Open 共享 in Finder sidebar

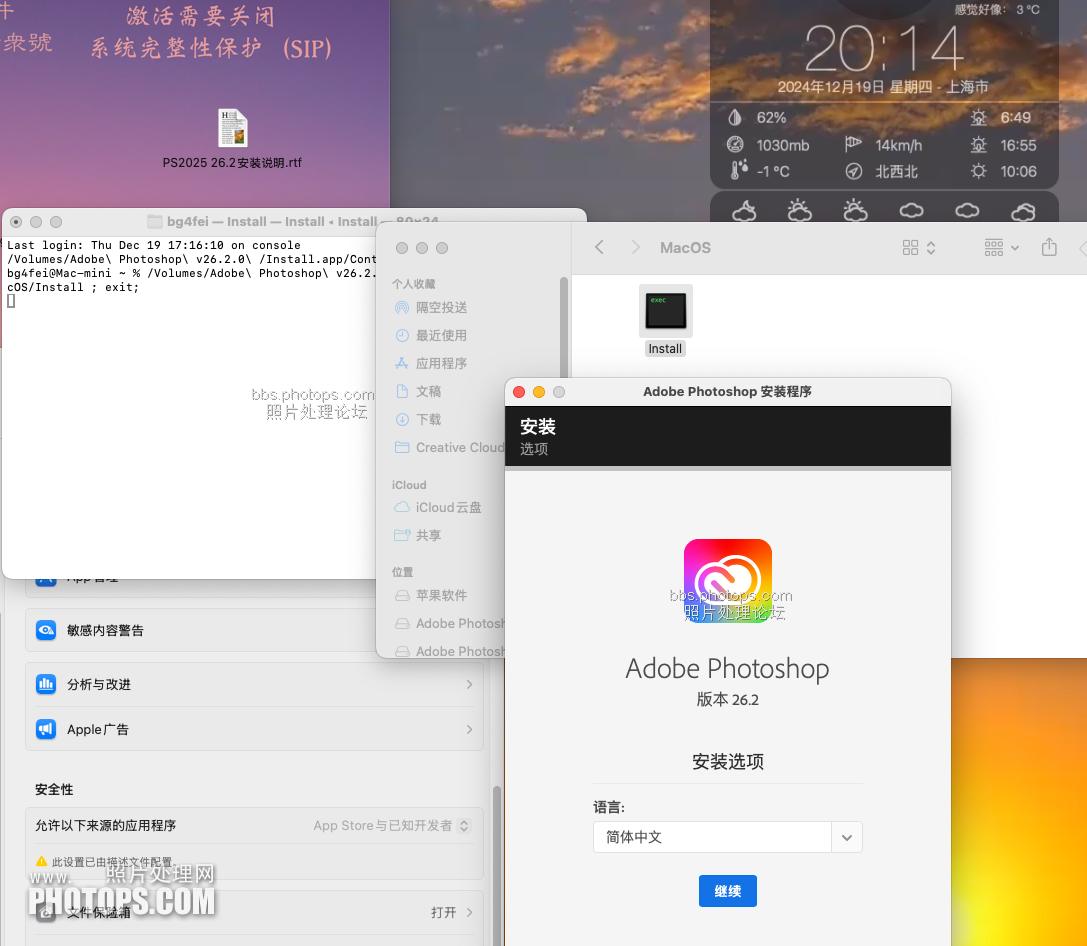coord(418,535)
